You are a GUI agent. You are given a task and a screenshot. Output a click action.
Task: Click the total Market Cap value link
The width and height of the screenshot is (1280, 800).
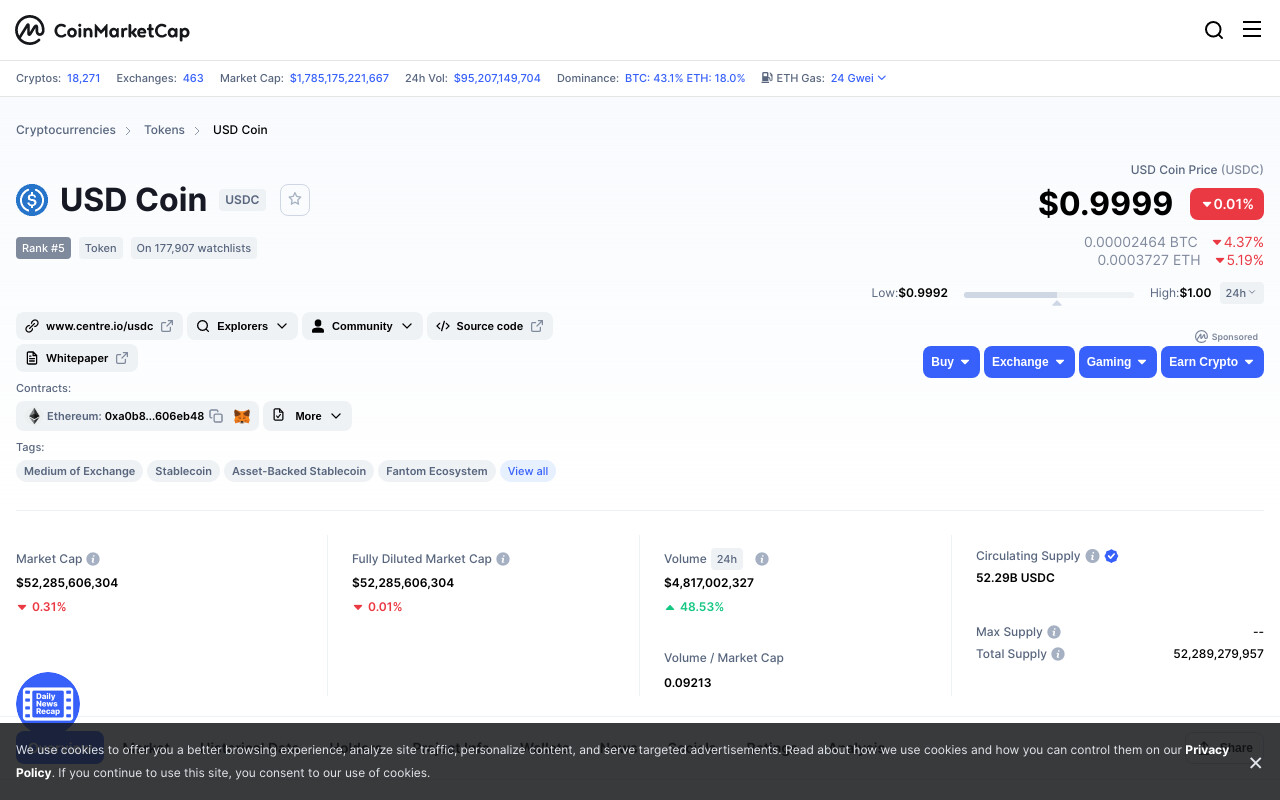tap(339, 78)
